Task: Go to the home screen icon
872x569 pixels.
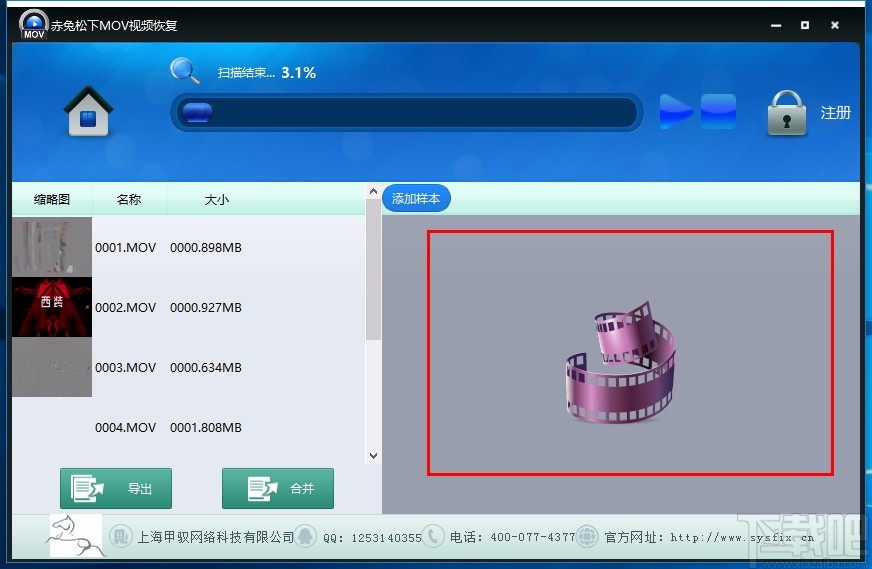Action: (x=88, y=111)
